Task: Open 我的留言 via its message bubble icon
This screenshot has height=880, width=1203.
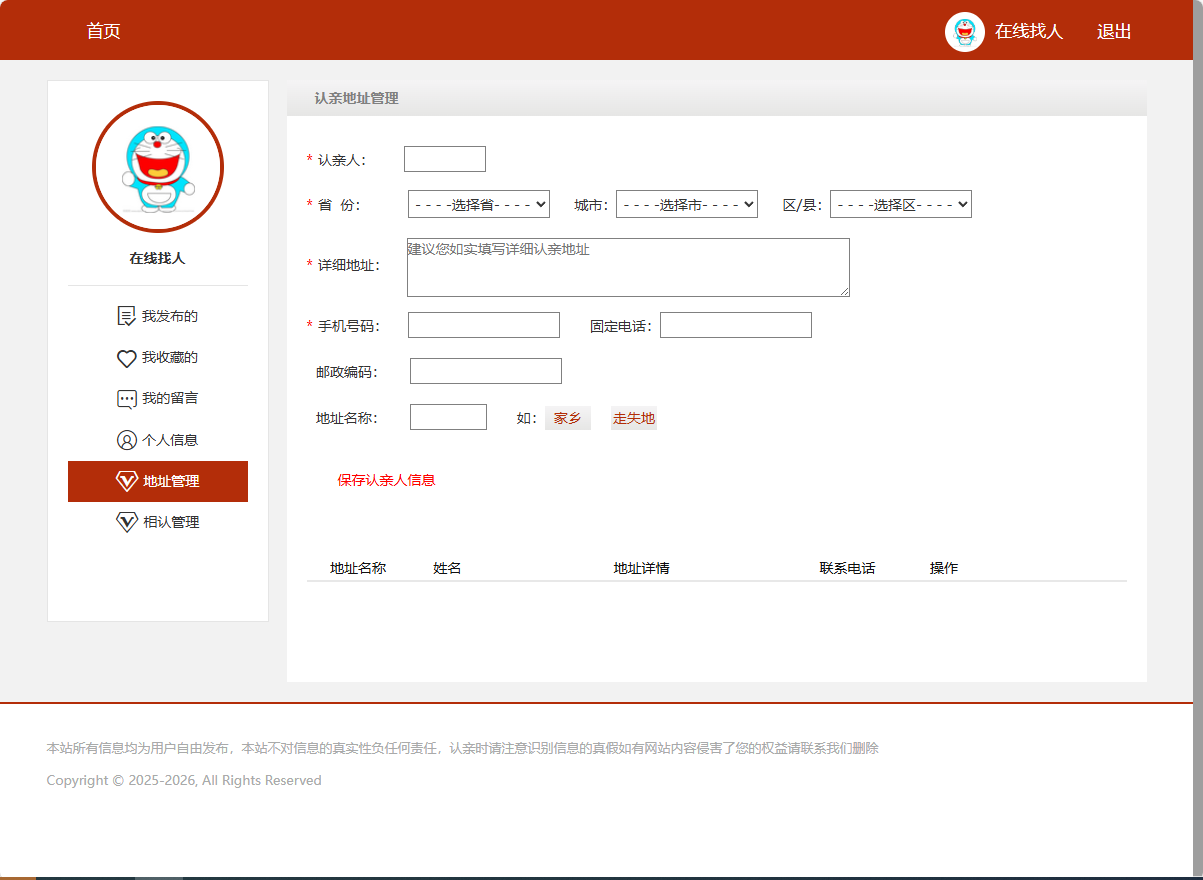Action: (x=125, y=398)
